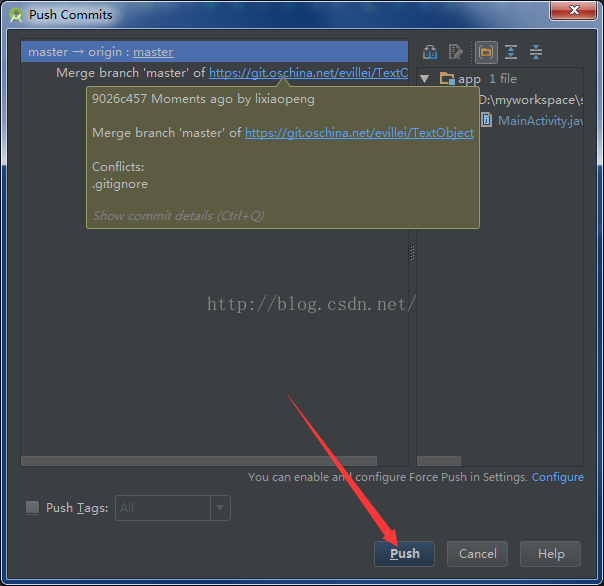The height and width of the screenshot is (586, 604).
Task: Click the '1 file' count text
Action: (503, 79)
